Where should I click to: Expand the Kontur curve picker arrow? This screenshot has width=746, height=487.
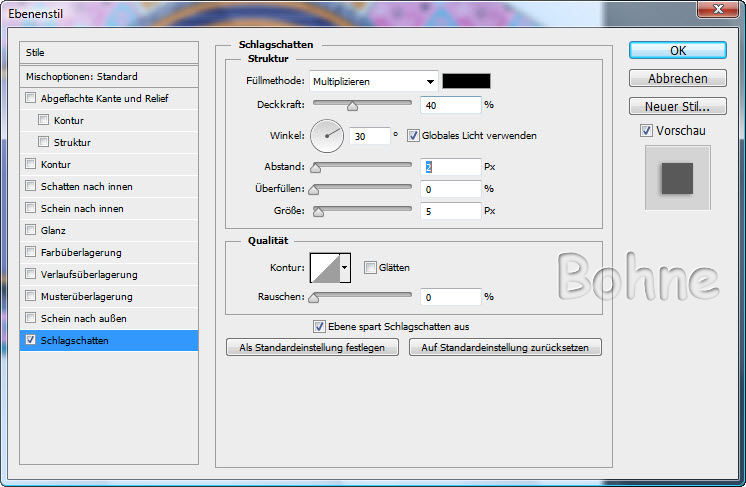(x=345, y=267)
